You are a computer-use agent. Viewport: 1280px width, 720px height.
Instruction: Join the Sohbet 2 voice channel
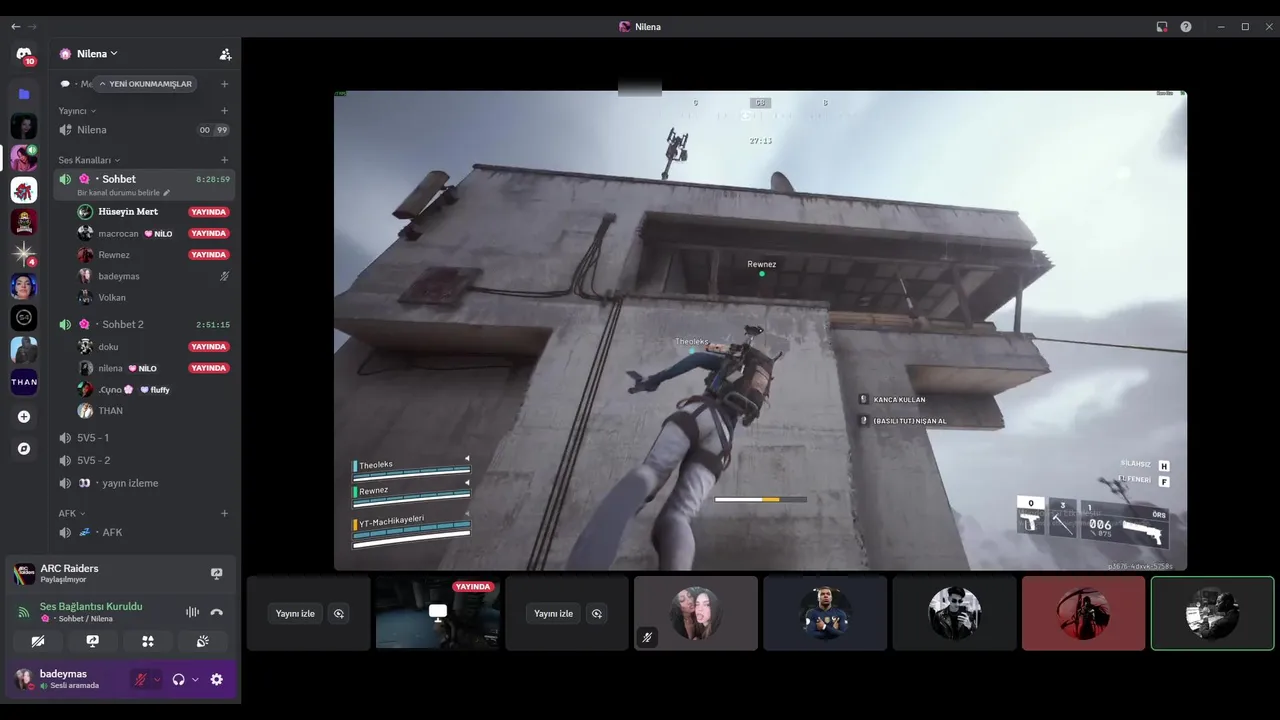click(x=144, y=324)
